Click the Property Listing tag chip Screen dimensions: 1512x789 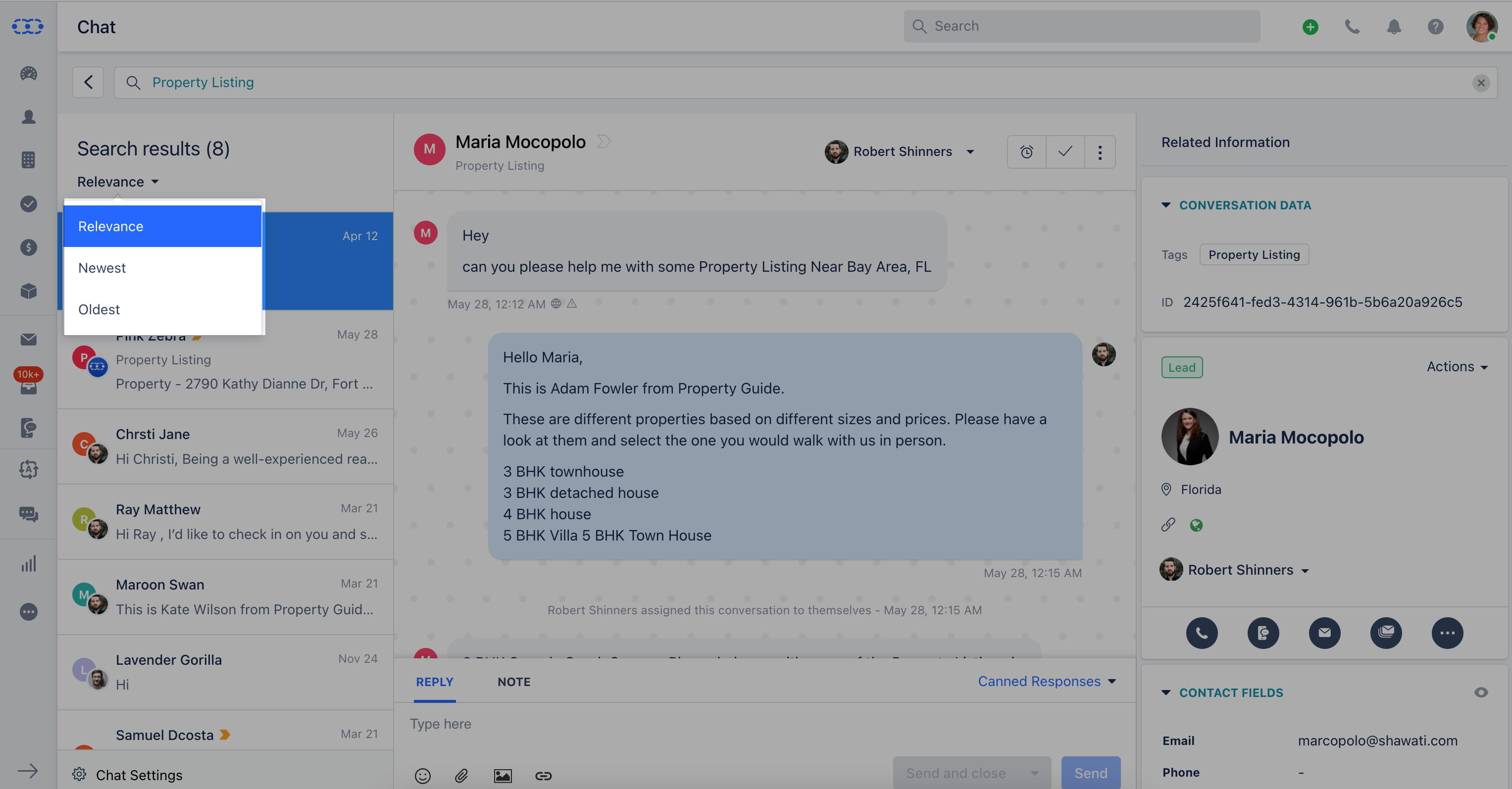pos(1254,254)
